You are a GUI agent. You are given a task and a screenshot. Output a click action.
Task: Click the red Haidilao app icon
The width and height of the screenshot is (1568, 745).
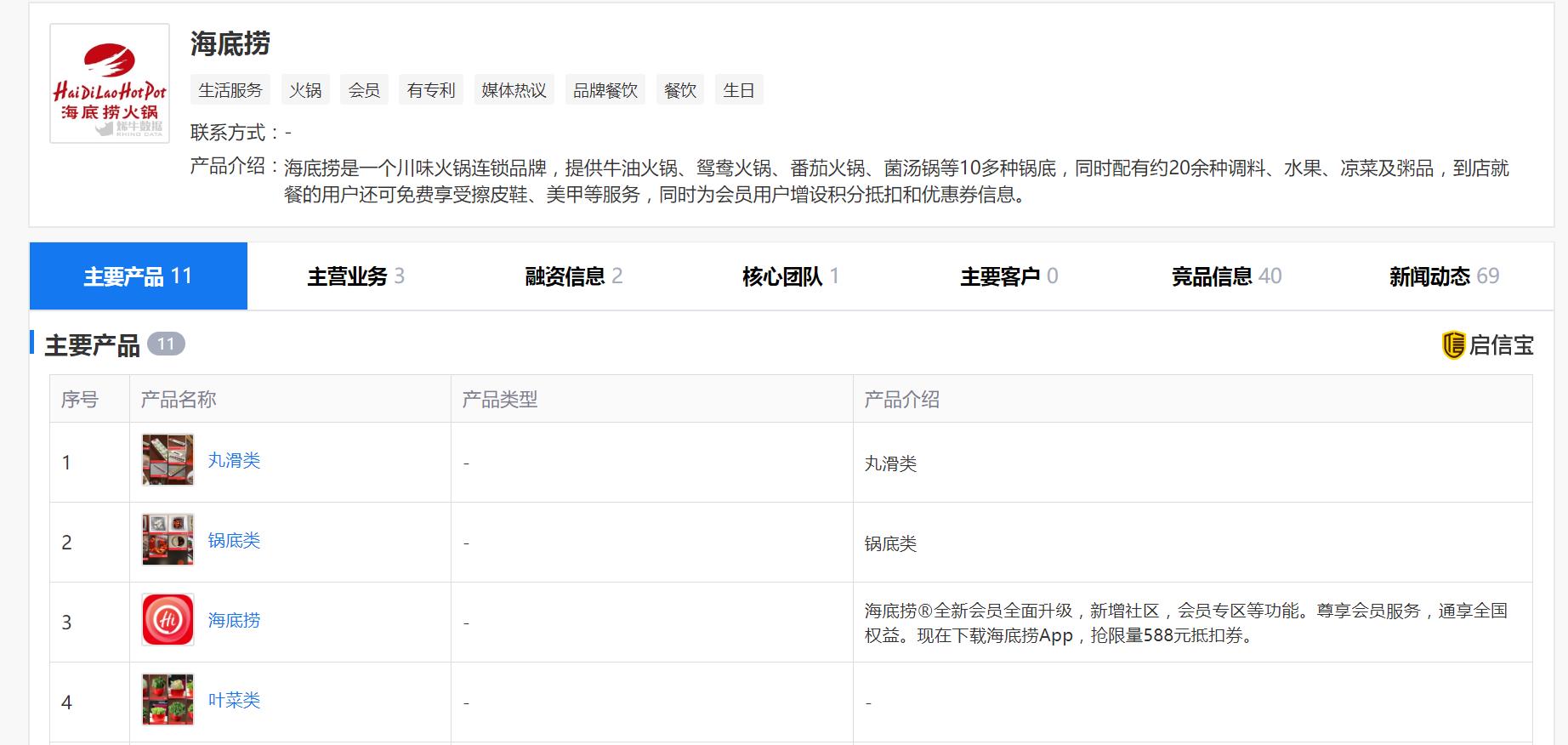point(168,620)
